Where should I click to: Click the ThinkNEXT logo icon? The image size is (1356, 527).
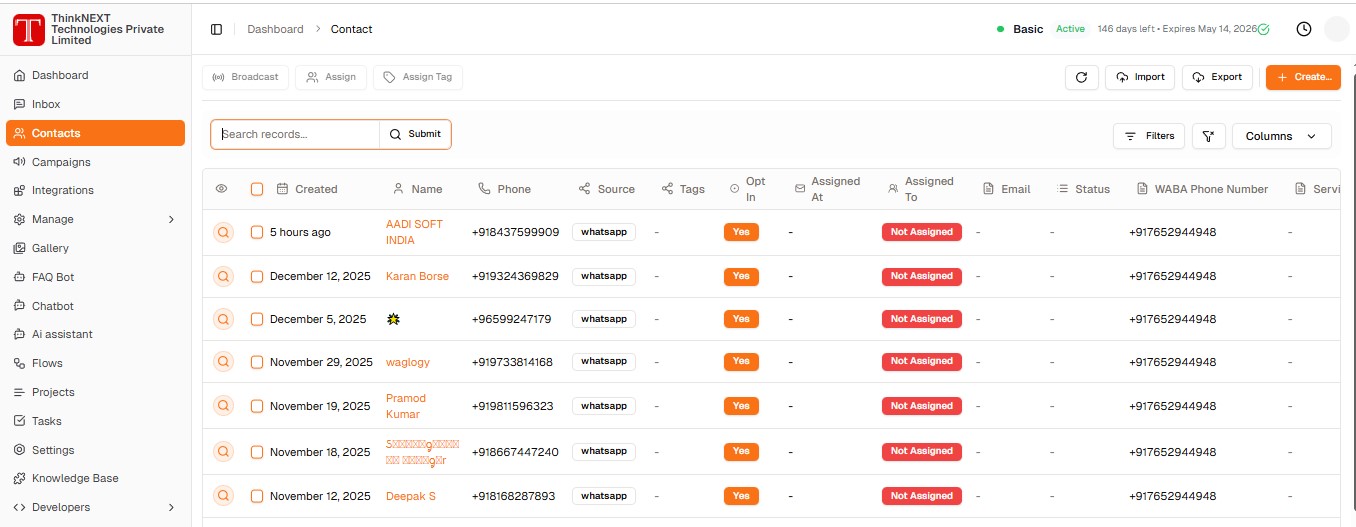click(x=29, y=29)
